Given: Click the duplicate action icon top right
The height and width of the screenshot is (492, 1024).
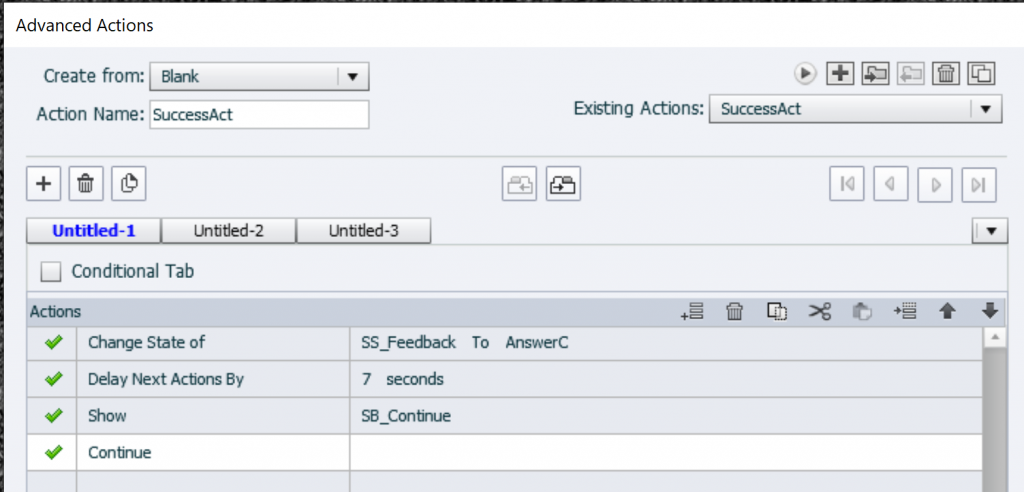Looking at the screenshot, I should click(982, 73).
